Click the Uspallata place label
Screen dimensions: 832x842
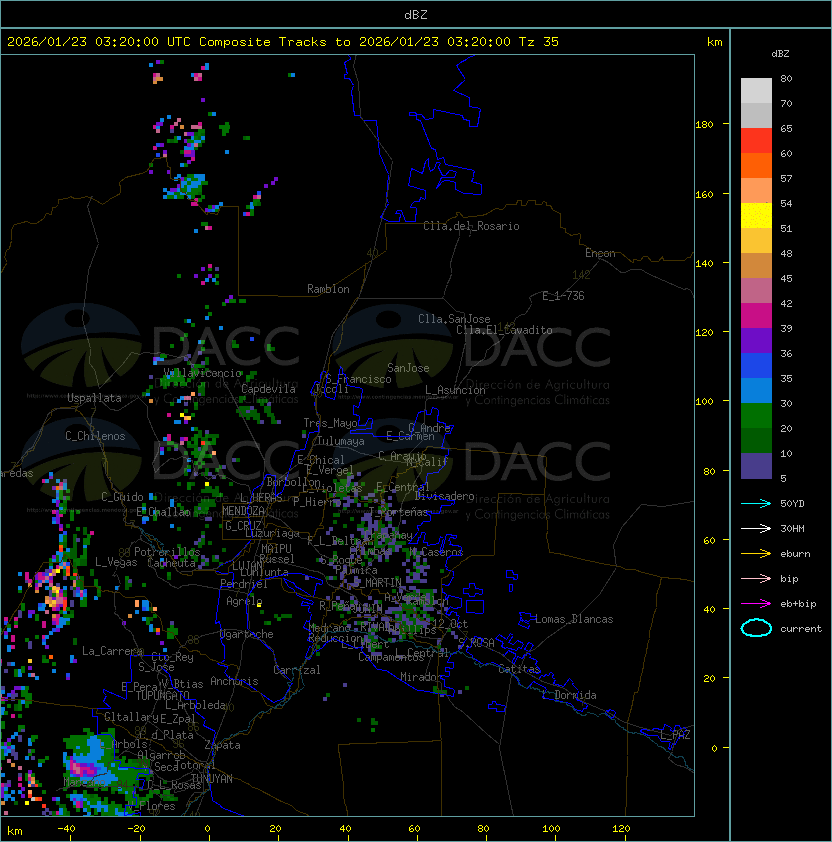[x=94, y=398]
